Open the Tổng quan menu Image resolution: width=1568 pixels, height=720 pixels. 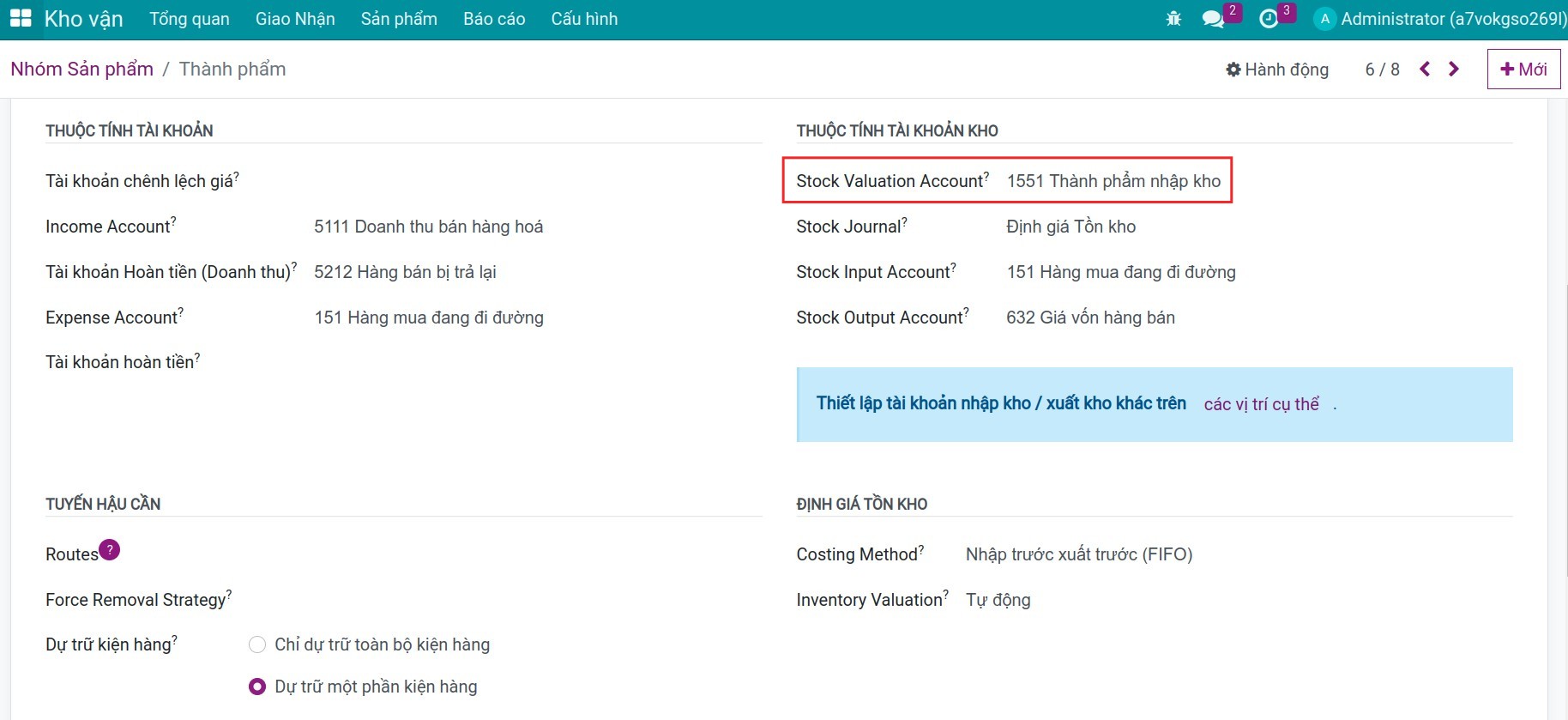click(190, 19)
